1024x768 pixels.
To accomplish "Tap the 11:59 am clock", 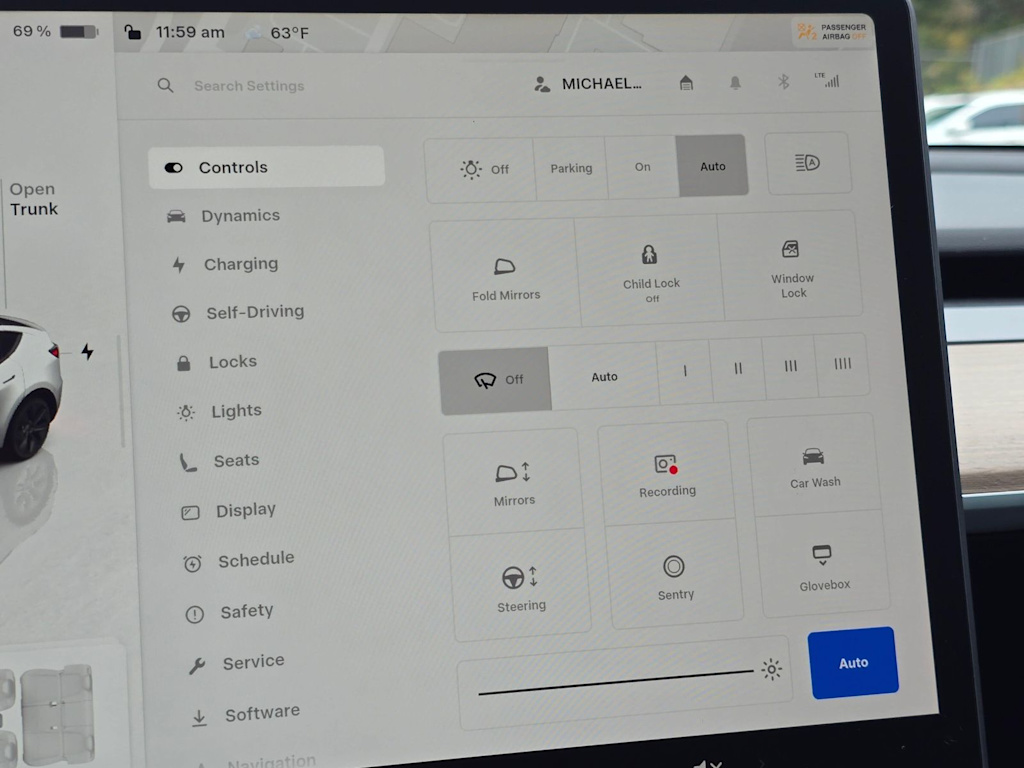I will pos(190,32).
